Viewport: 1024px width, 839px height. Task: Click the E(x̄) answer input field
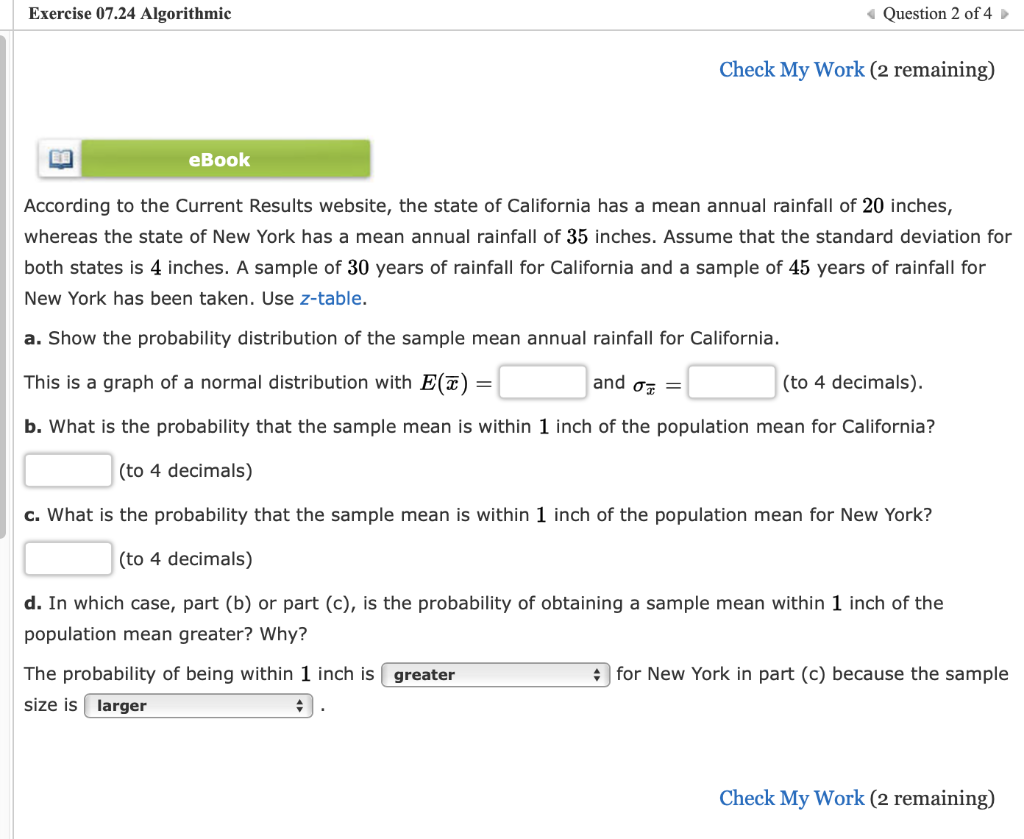click(542, 382)
